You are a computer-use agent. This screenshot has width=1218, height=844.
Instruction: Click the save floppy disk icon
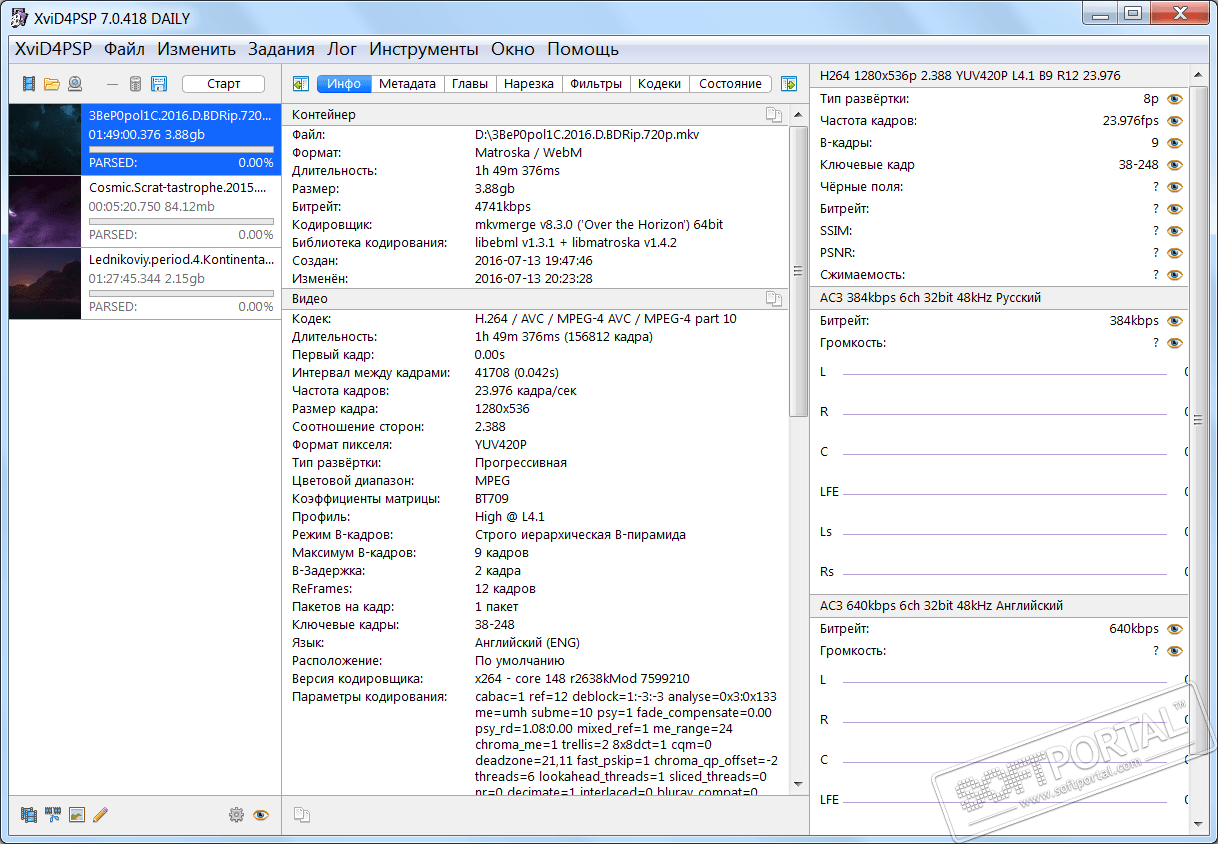(x=159, y=84)
